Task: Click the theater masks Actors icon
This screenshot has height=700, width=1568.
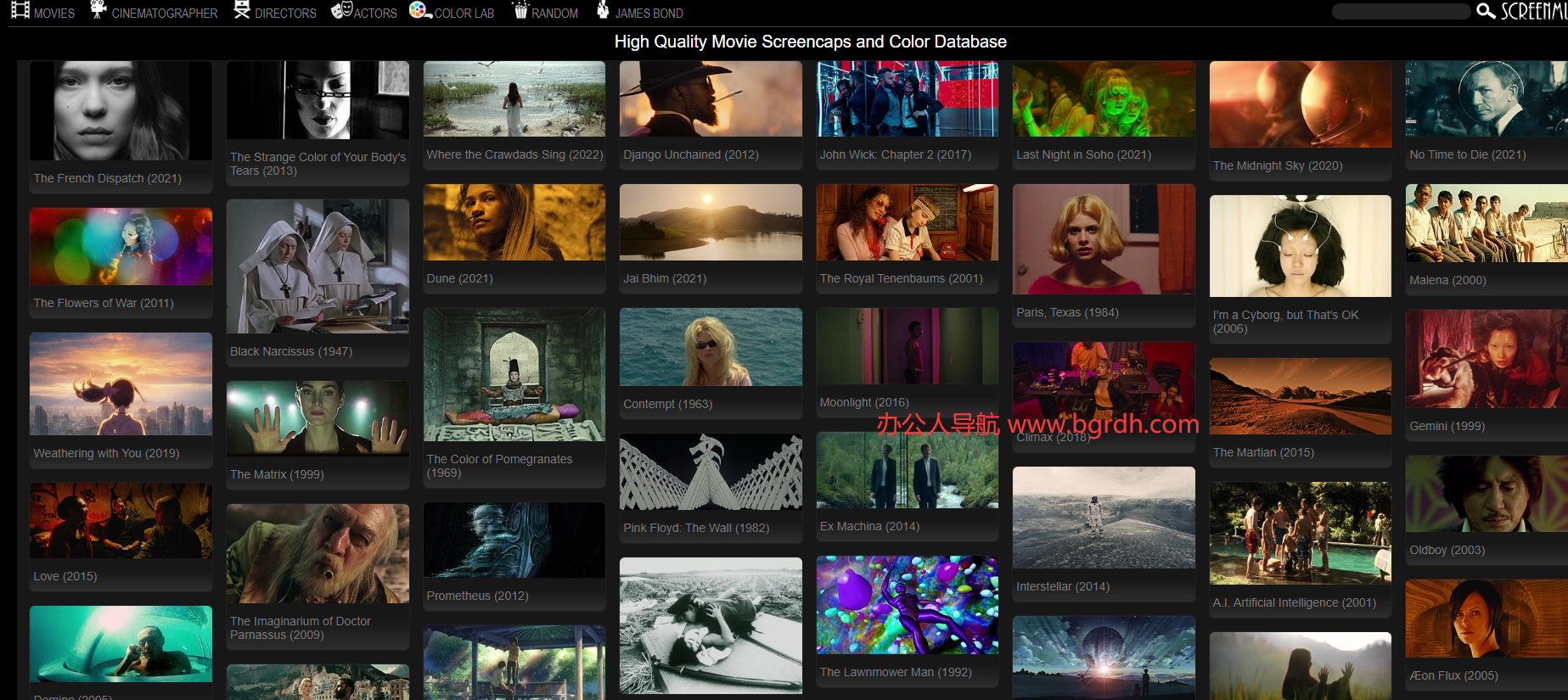Action: click(x=341, y=10)
